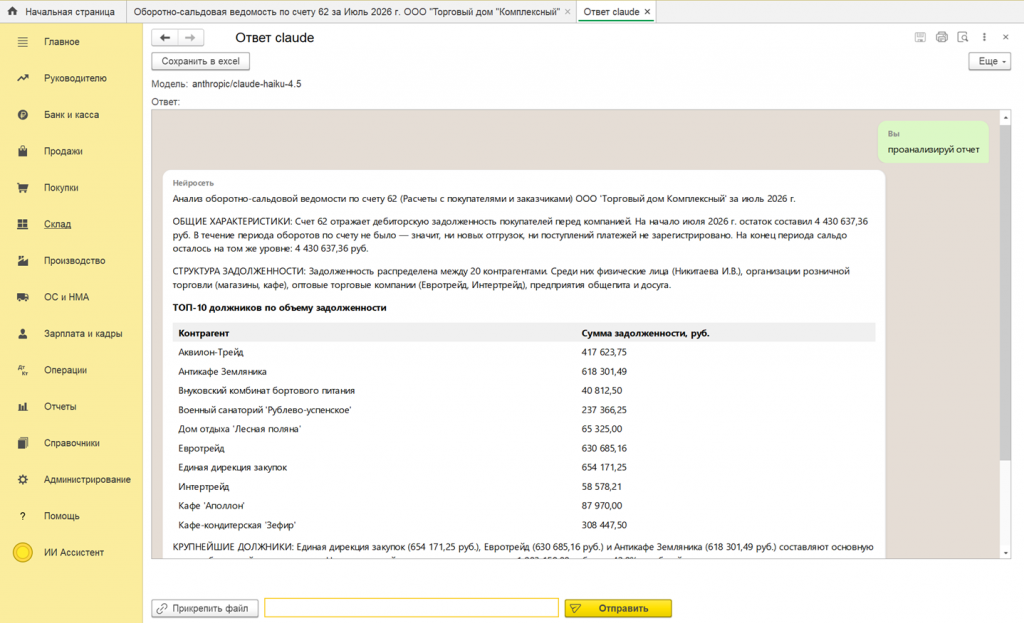Click the Евротрейд table row
The width and height of the screenshot is (1024, 623).
524,448
